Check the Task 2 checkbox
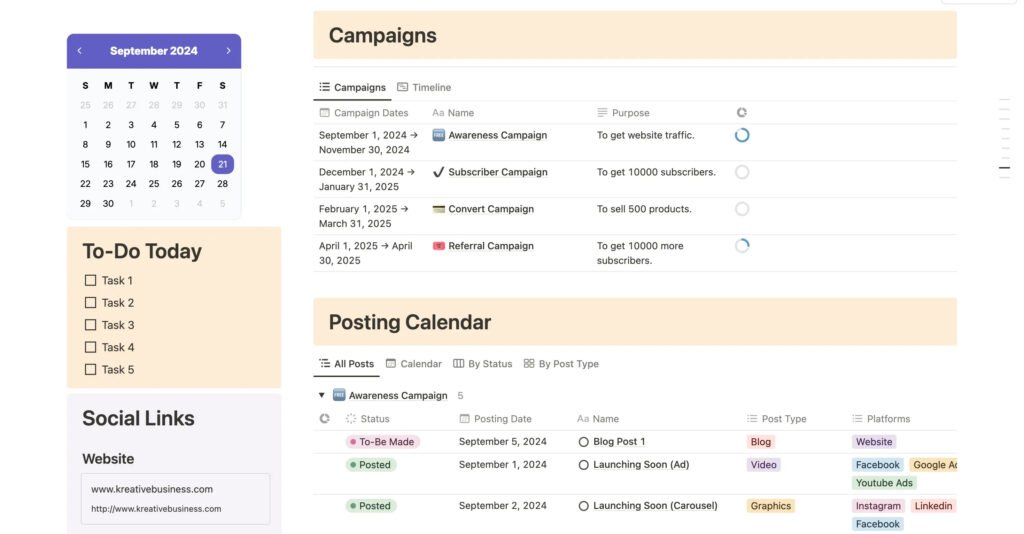The width and height of the screenshot is (1024, 534). (90, 302)
